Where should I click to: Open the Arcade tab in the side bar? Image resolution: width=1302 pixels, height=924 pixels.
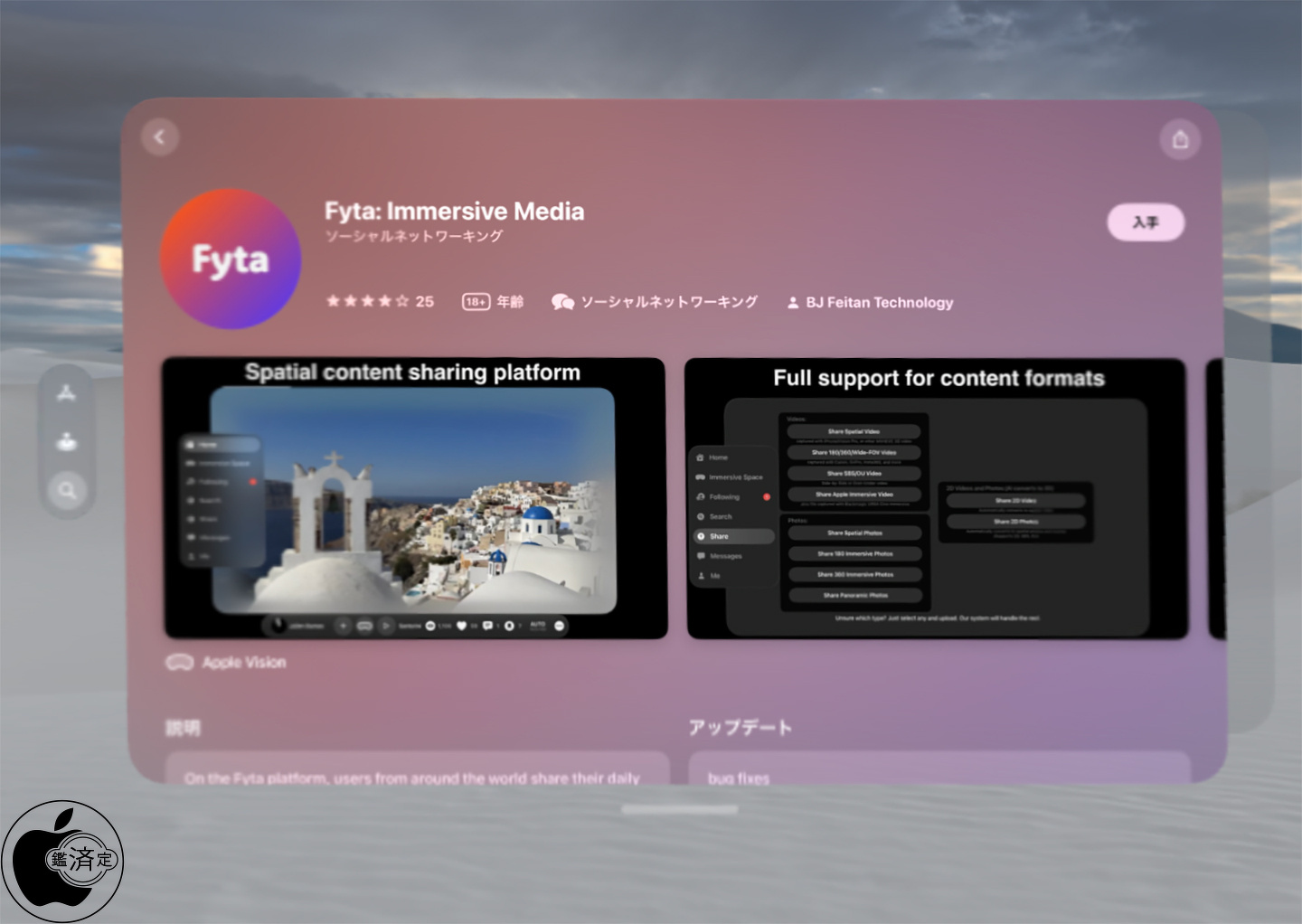pyautogui.click(x=66, y=442)
